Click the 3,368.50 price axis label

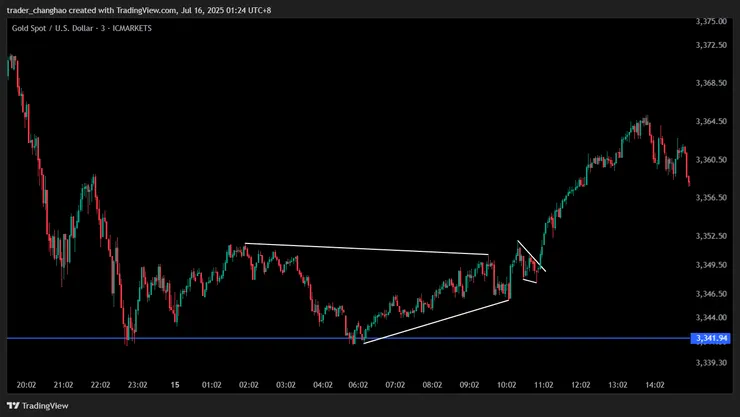[x=711, y=83]
